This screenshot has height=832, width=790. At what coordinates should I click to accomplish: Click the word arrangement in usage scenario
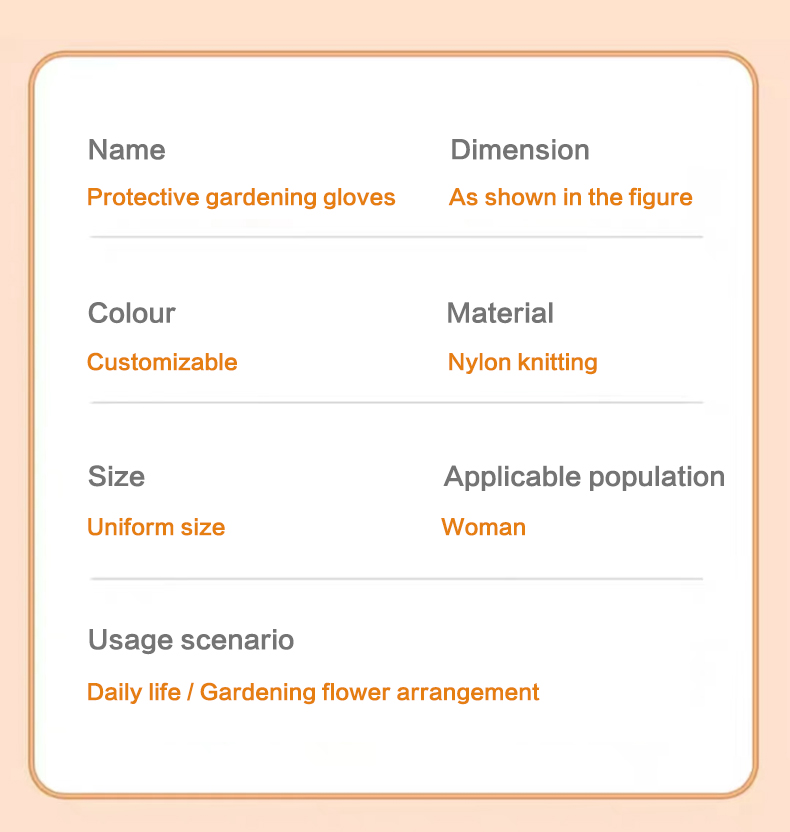468,694
